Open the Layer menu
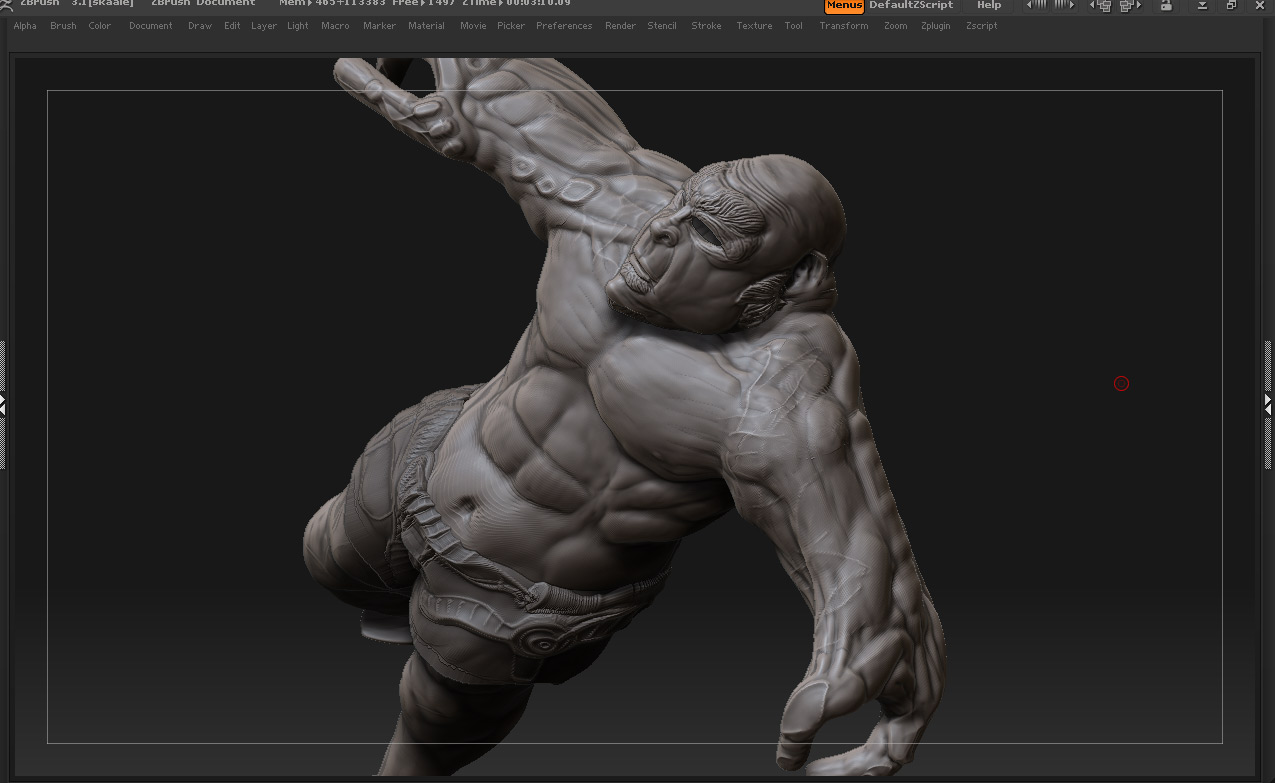The image size is (1275, 783). (264, 26)
